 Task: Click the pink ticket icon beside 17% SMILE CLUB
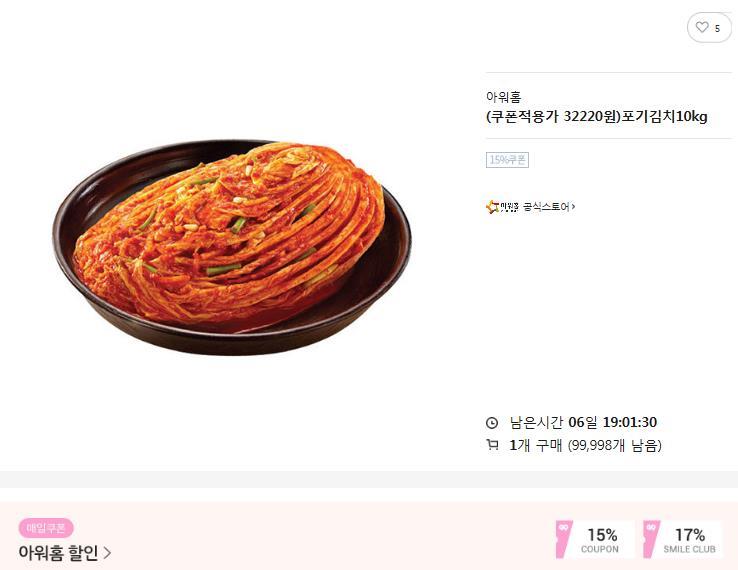click(652, 539)
